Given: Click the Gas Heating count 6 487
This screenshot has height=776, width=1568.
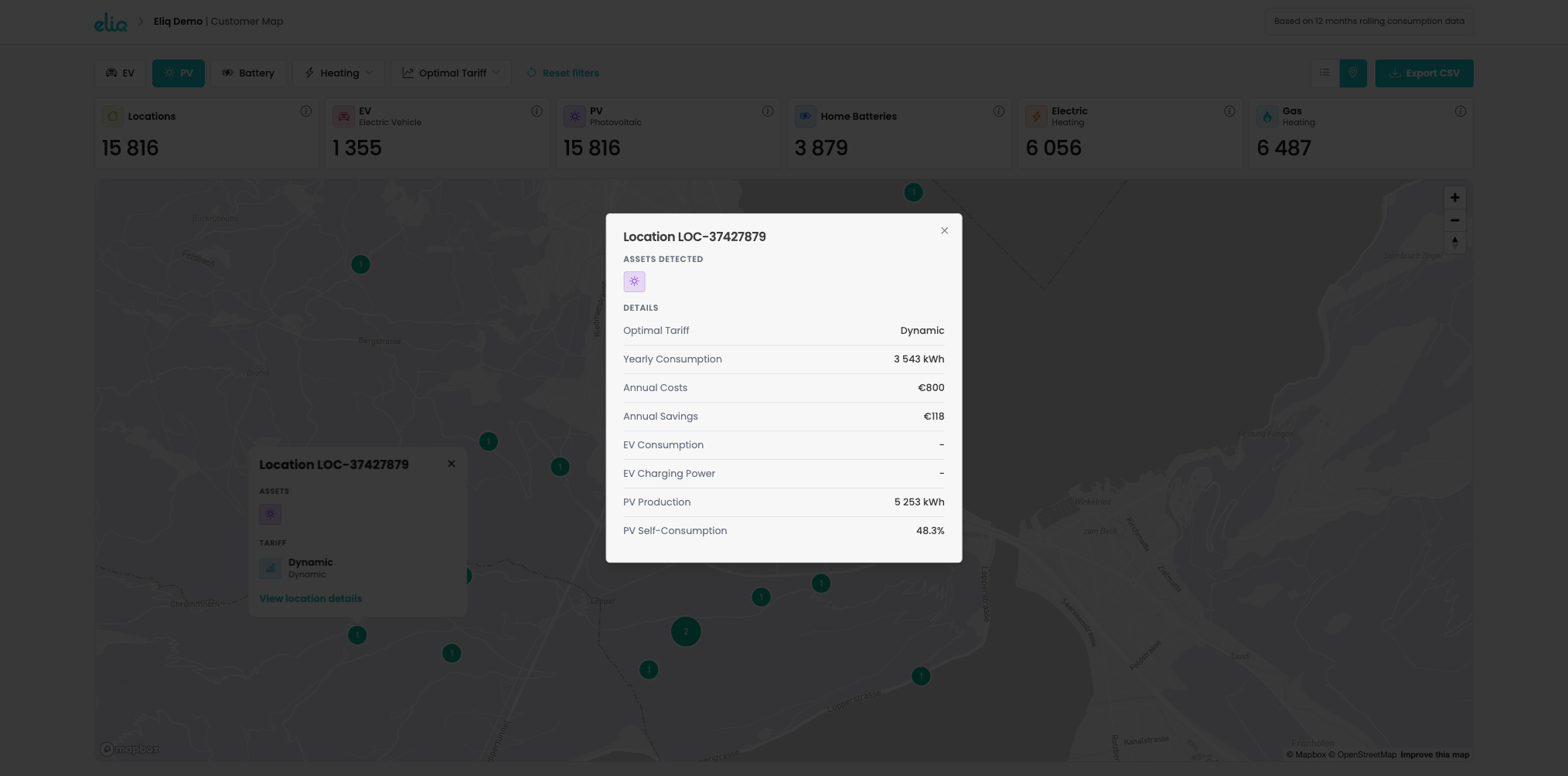Looking at the screenshot, I should [1283, 148].
